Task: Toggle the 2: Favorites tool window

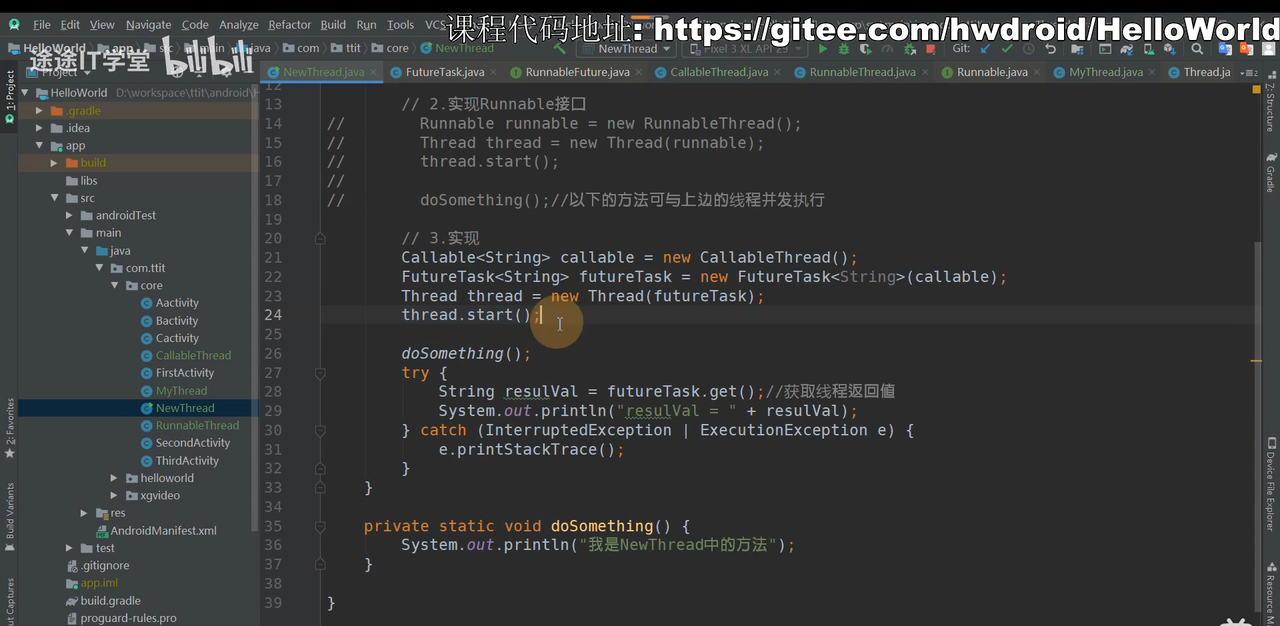Action: pos(10,428)
